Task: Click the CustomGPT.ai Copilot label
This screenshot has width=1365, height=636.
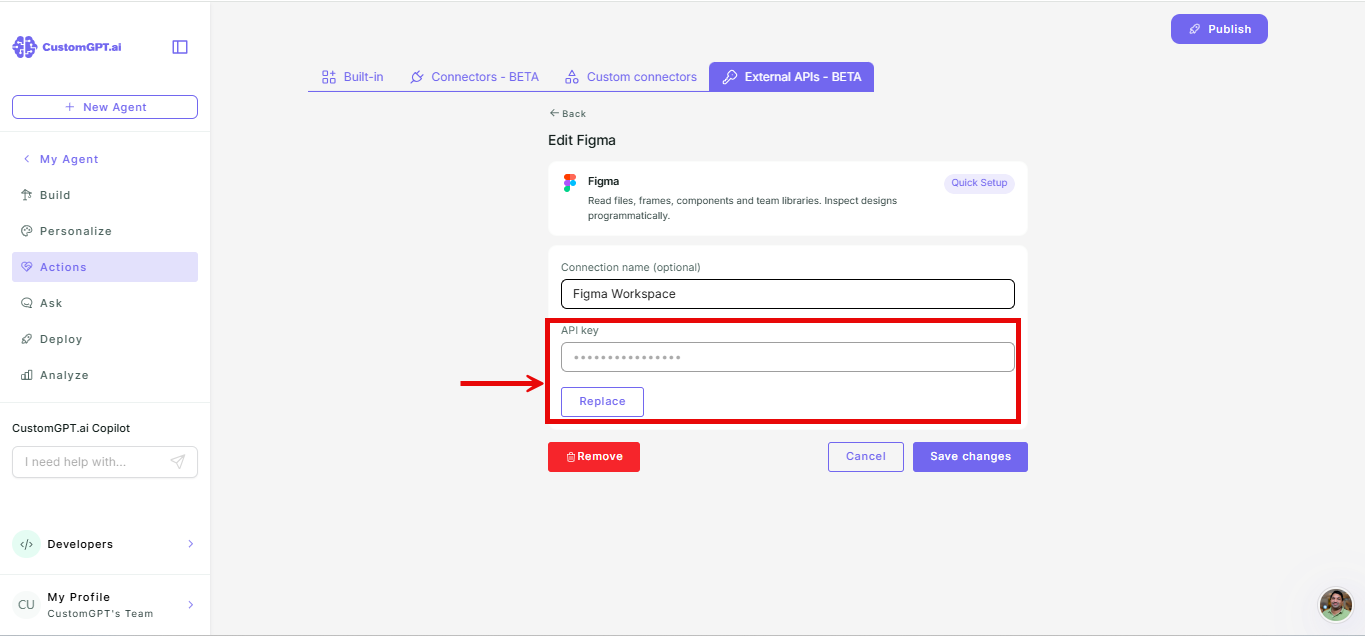Action: (x=71, y=428)
